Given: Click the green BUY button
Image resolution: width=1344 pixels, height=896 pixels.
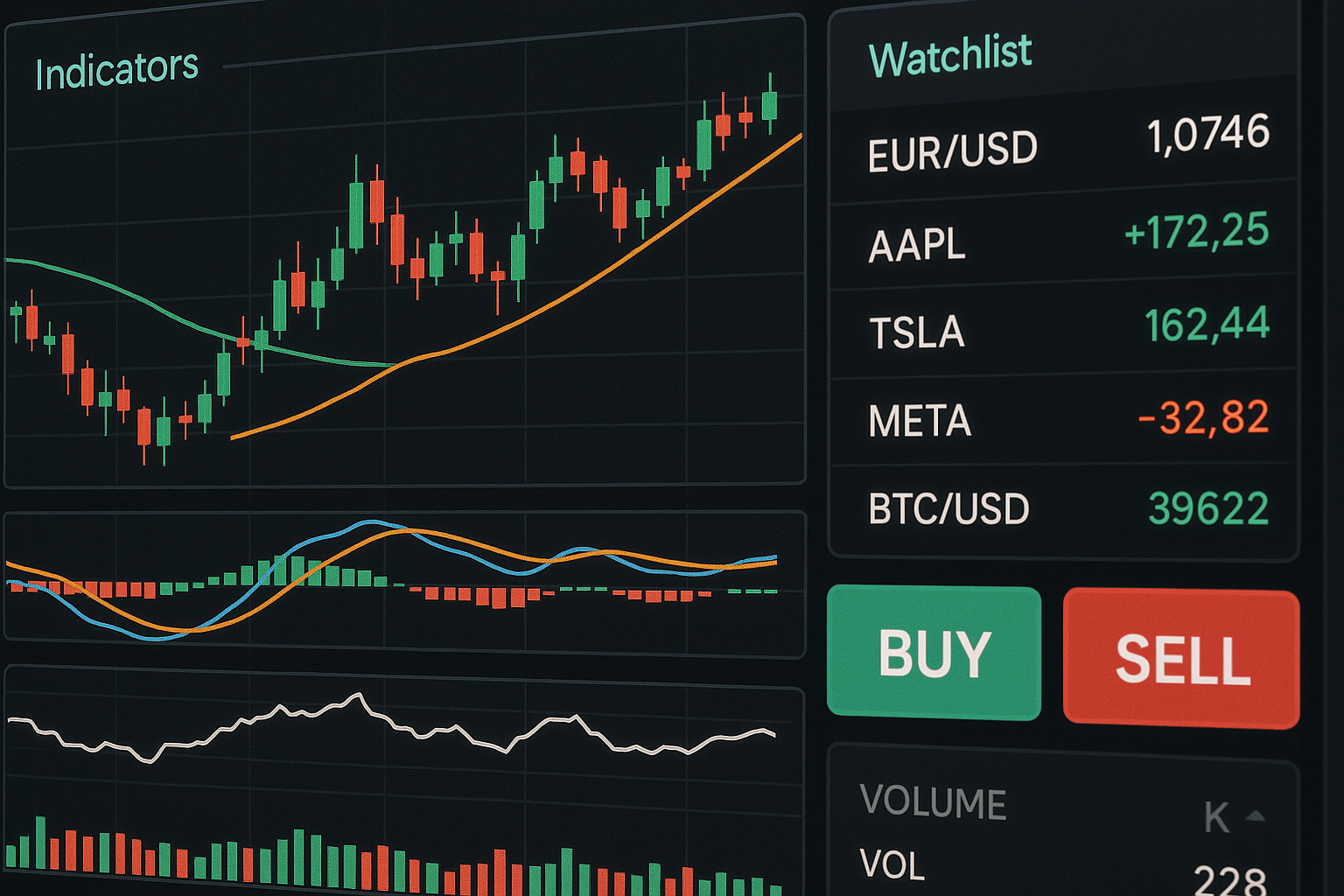Looking at the screenshot, I should coord(934,653).
